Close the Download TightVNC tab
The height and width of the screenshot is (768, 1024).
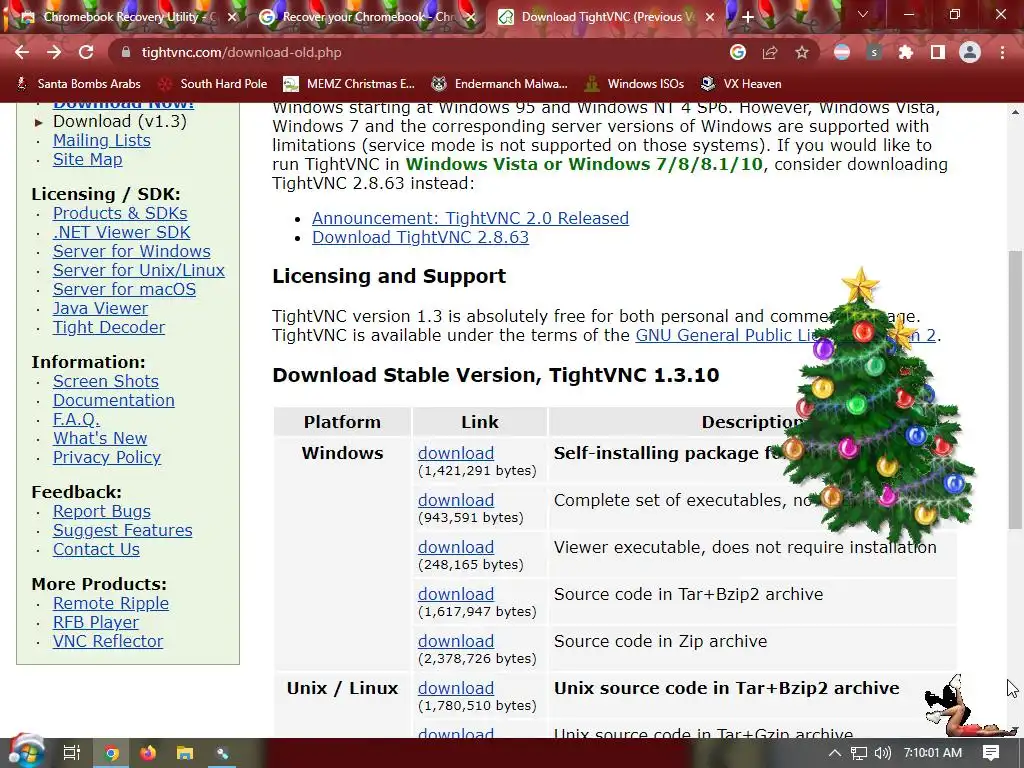tap(710, 17)
